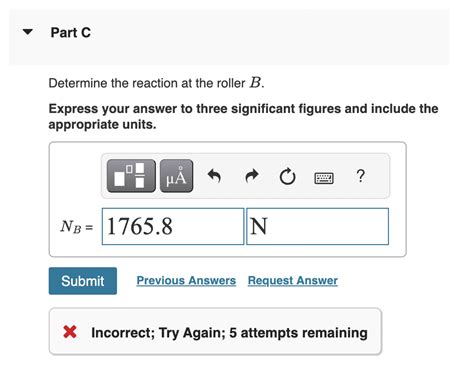Follow the Request Answer link
474x391 pixels.
pyautogui.click(x=293, y=281)
